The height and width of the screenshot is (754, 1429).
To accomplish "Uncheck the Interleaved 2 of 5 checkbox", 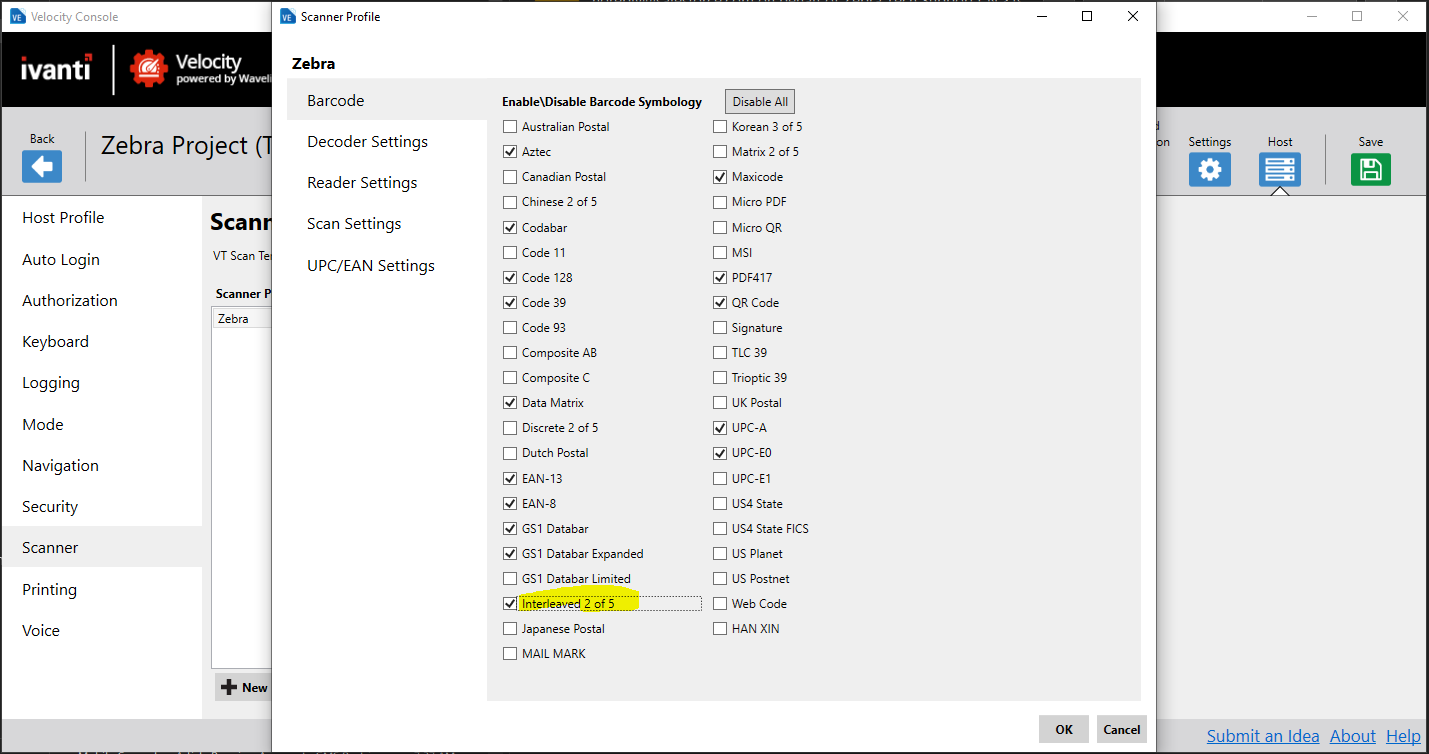I will (x=511, y=604).
